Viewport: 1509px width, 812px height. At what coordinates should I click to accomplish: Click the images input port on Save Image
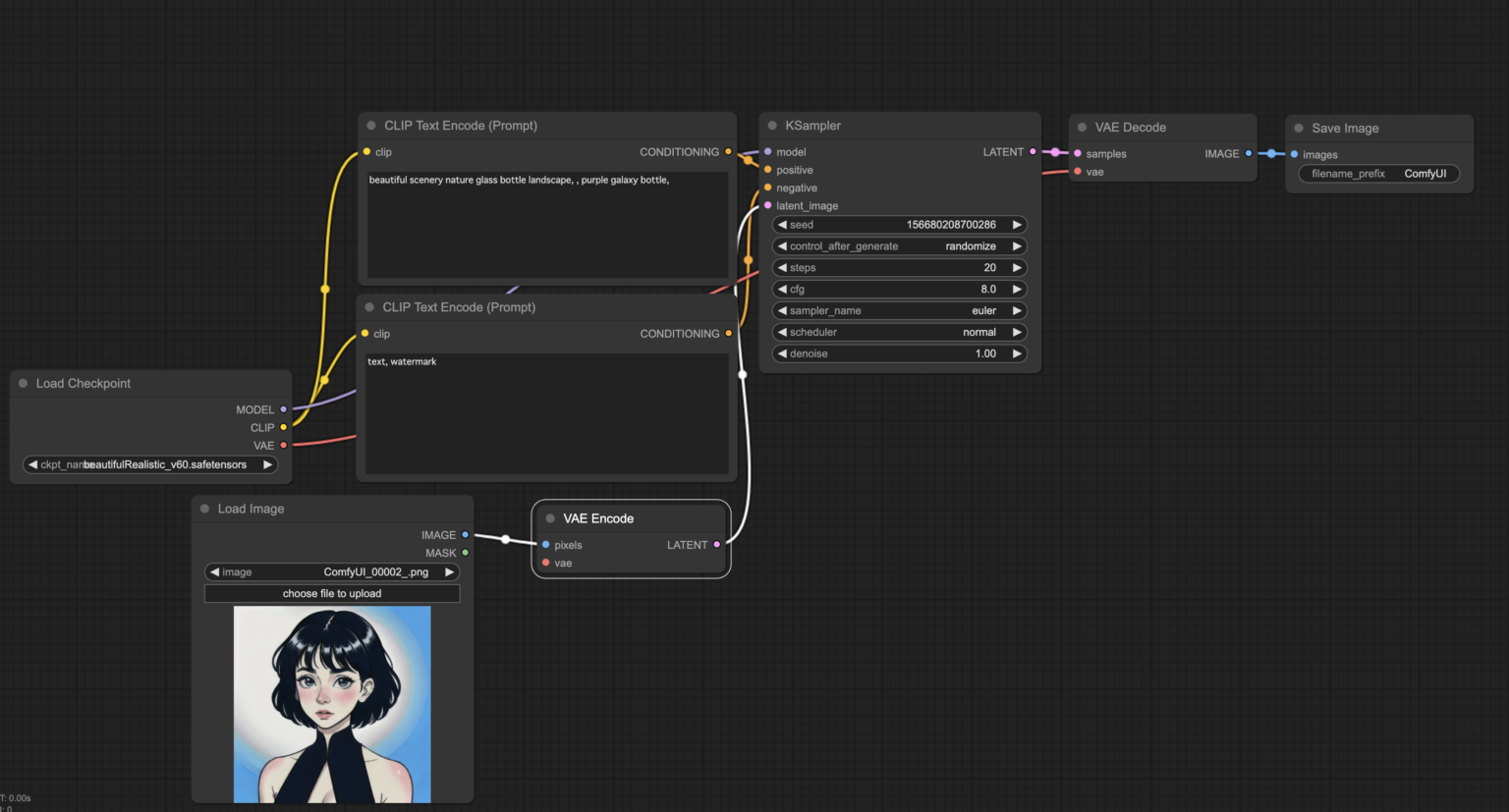1294,154
